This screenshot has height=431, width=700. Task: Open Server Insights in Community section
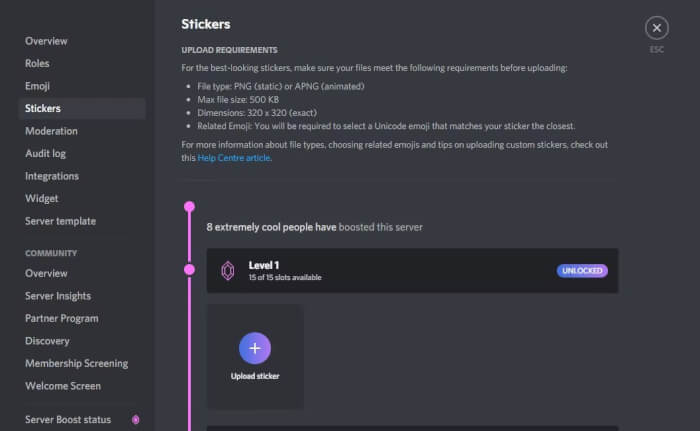click(58, 296)
